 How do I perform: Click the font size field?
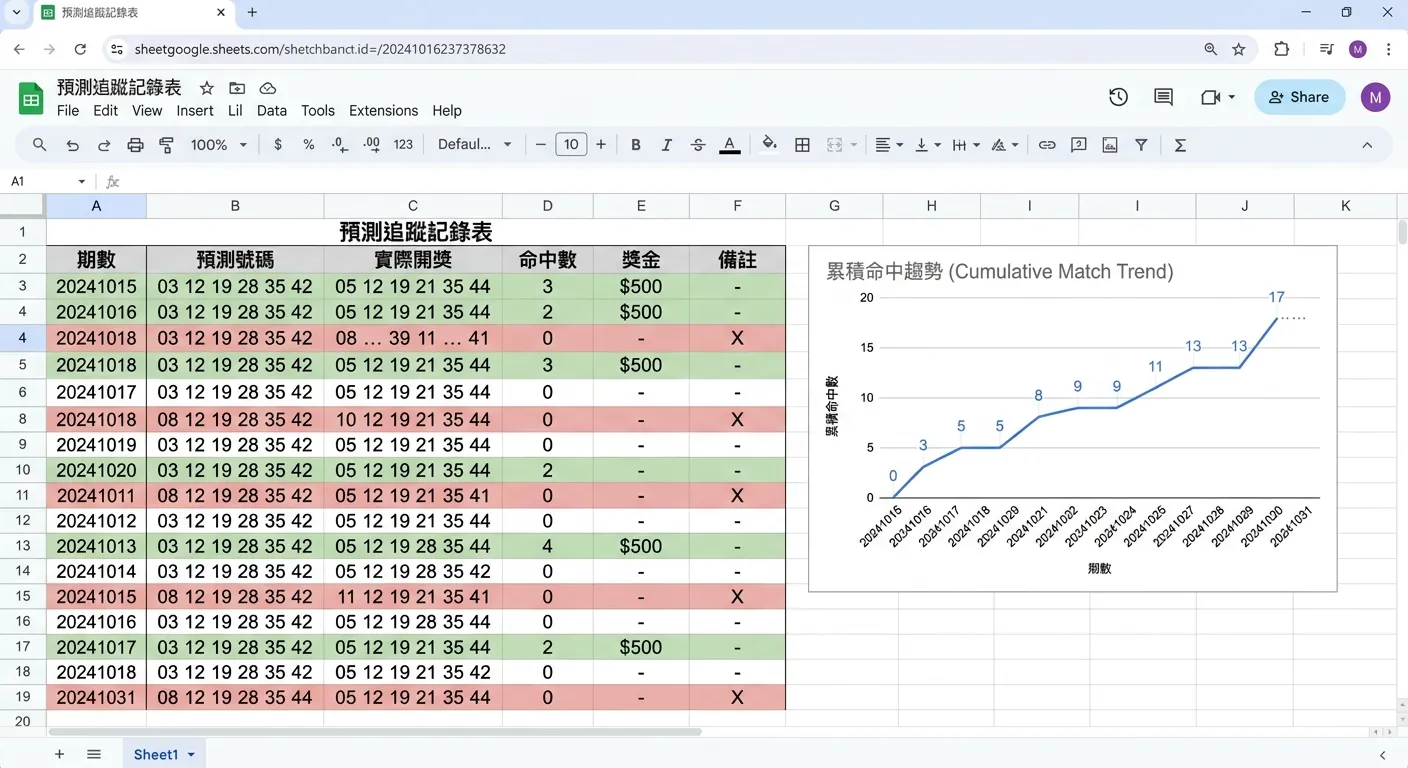point(571,145)
